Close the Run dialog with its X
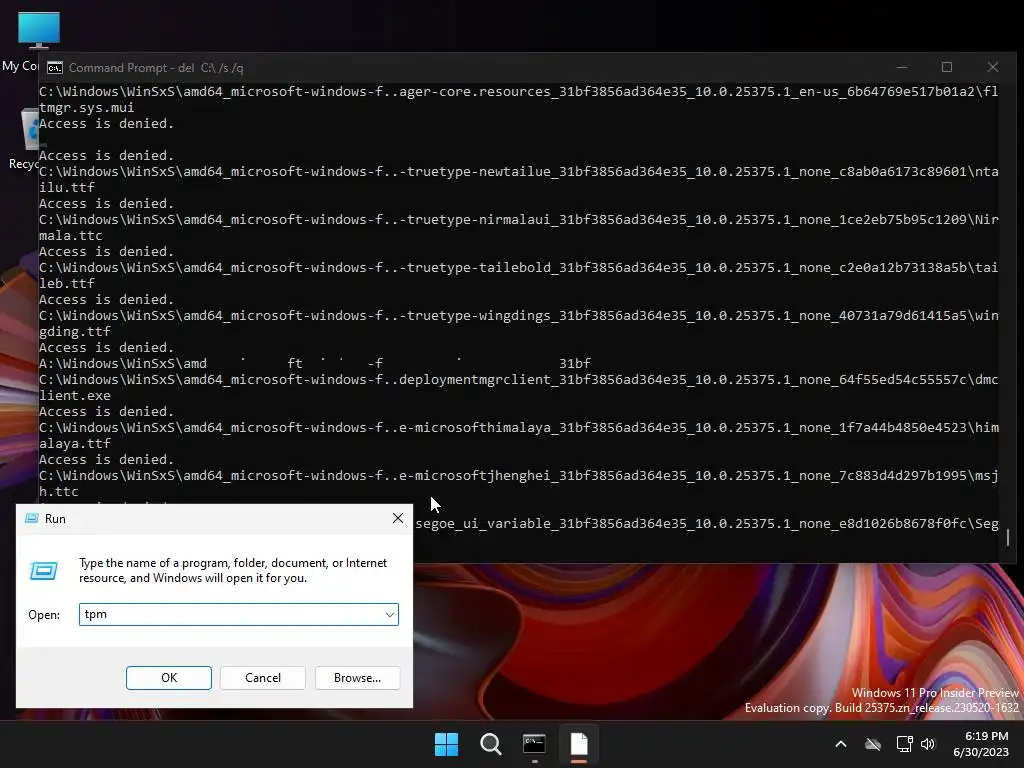The height and width of the screenshot is (768, 1024). [x=398, y=519]
